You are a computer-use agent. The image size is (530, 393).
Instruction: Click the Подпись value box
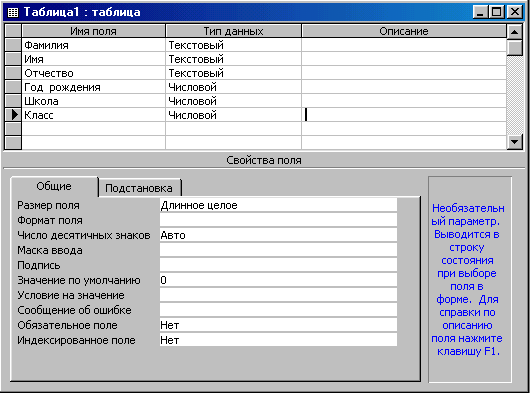278,265
